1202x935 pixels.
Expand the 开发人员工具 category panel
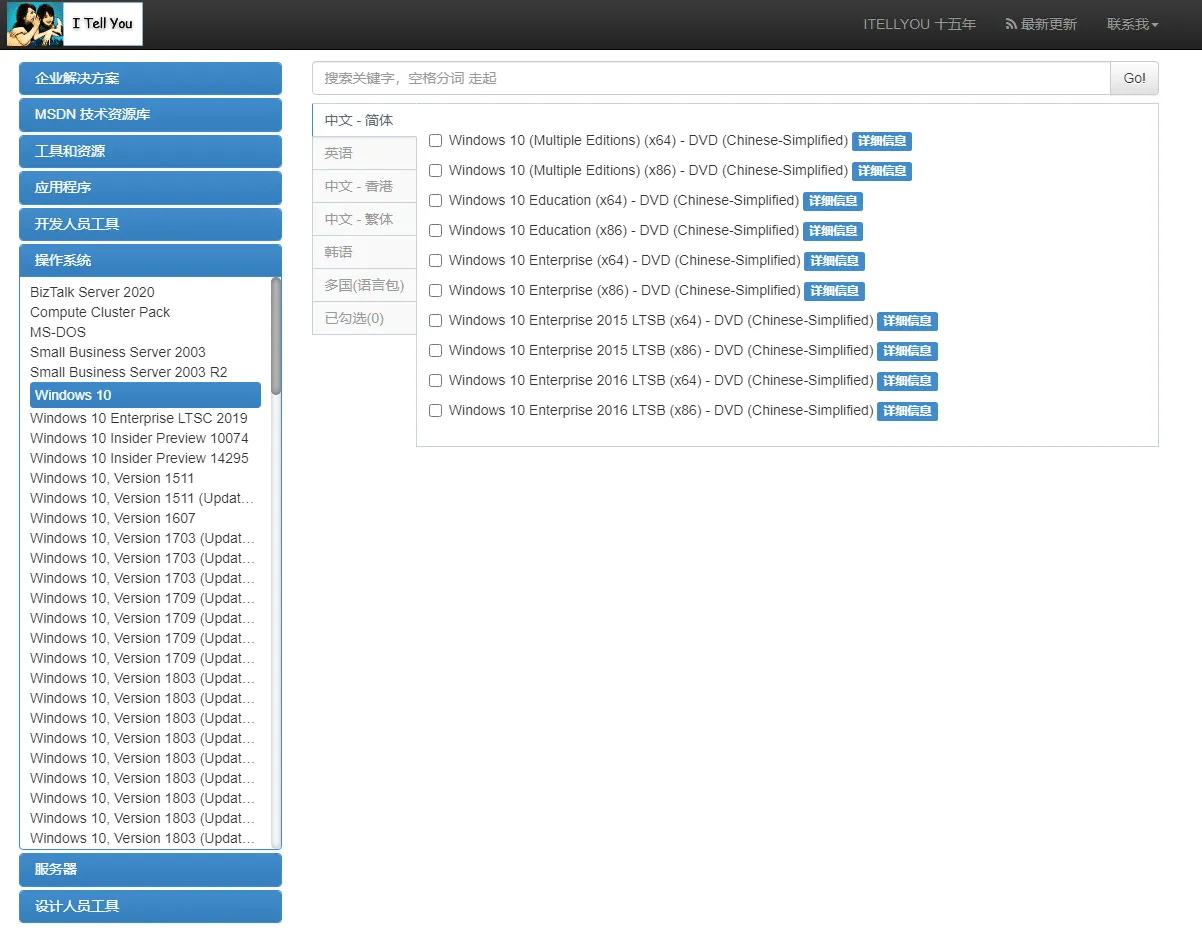150,224
